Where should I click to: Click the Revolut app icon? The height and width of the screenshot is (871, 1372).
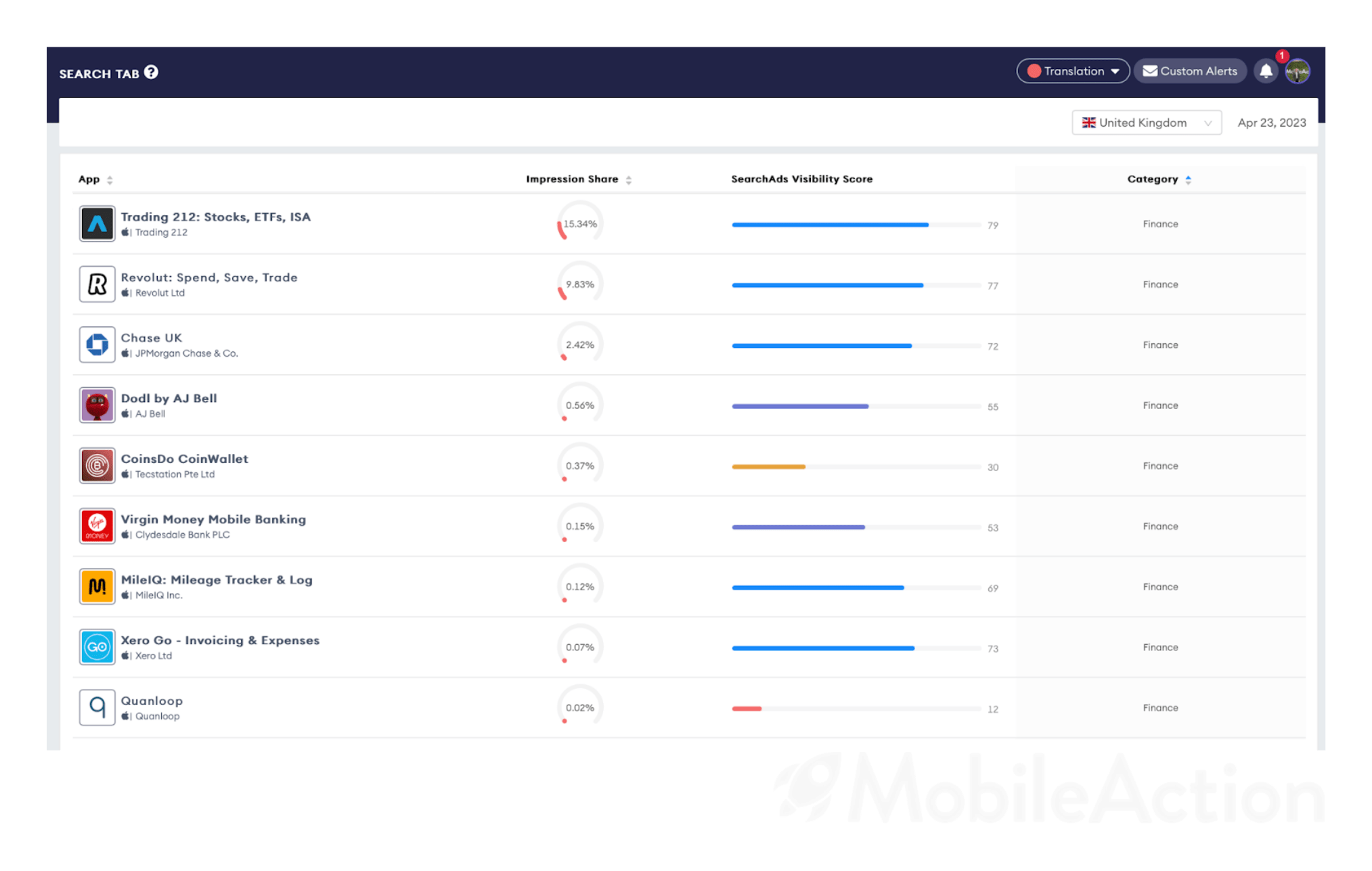tap(97, 284)
